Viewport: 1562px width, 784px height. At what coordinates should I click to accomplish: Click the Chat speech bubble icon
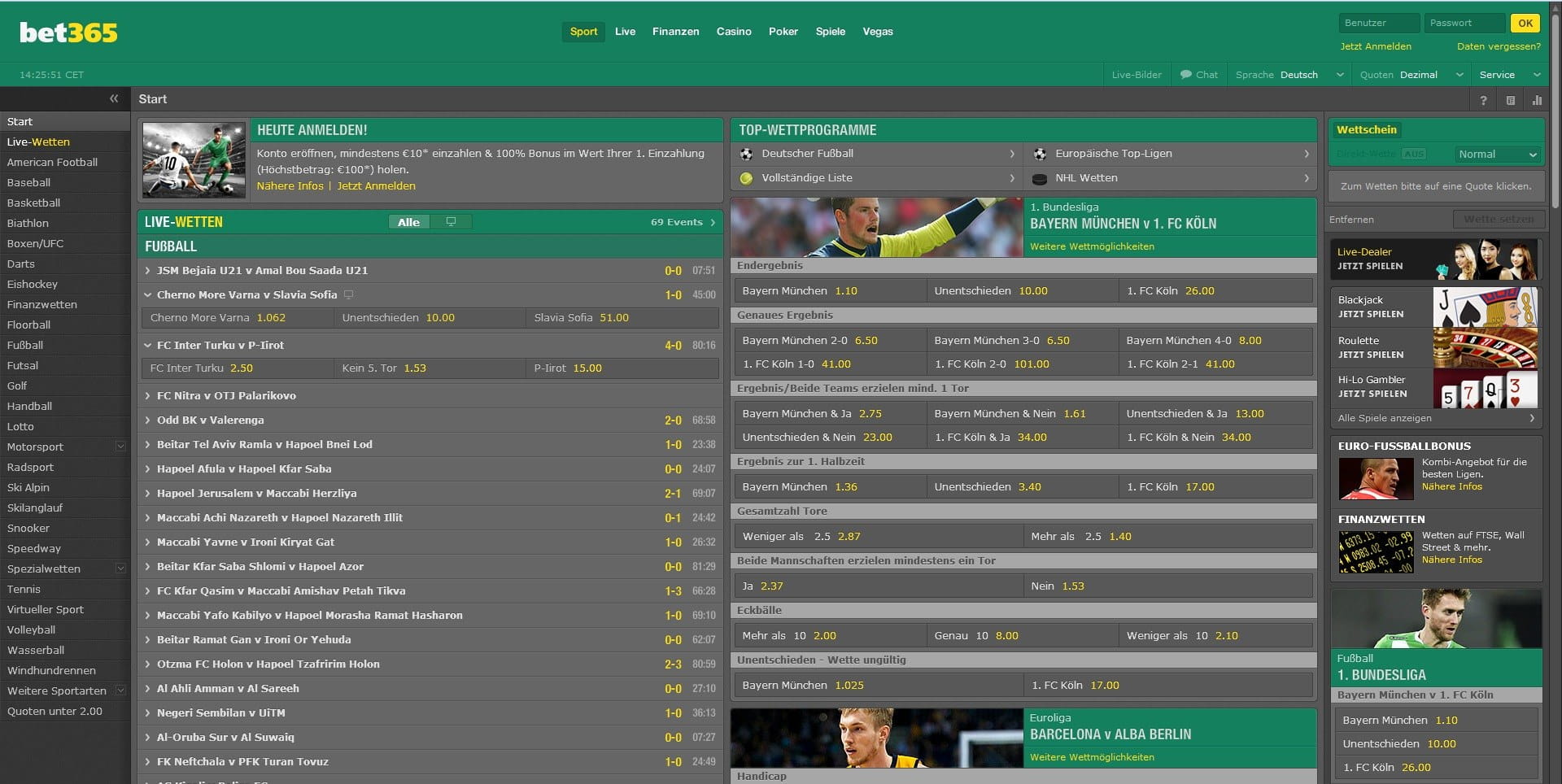pos(1186,75)
